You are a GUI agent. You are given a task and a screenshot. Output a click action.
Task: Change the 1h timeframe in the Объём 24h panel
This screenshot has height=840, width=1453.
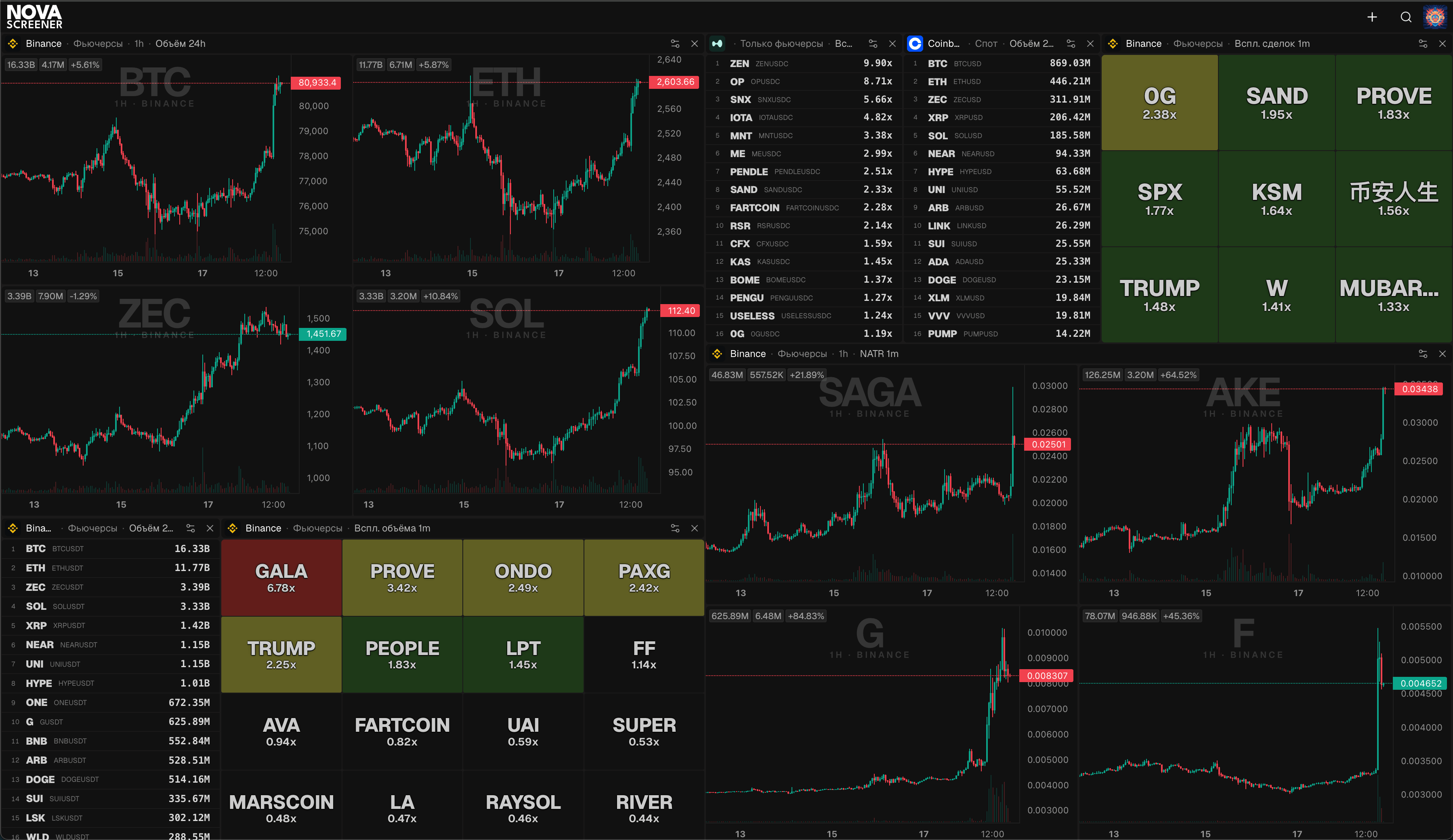139,44
